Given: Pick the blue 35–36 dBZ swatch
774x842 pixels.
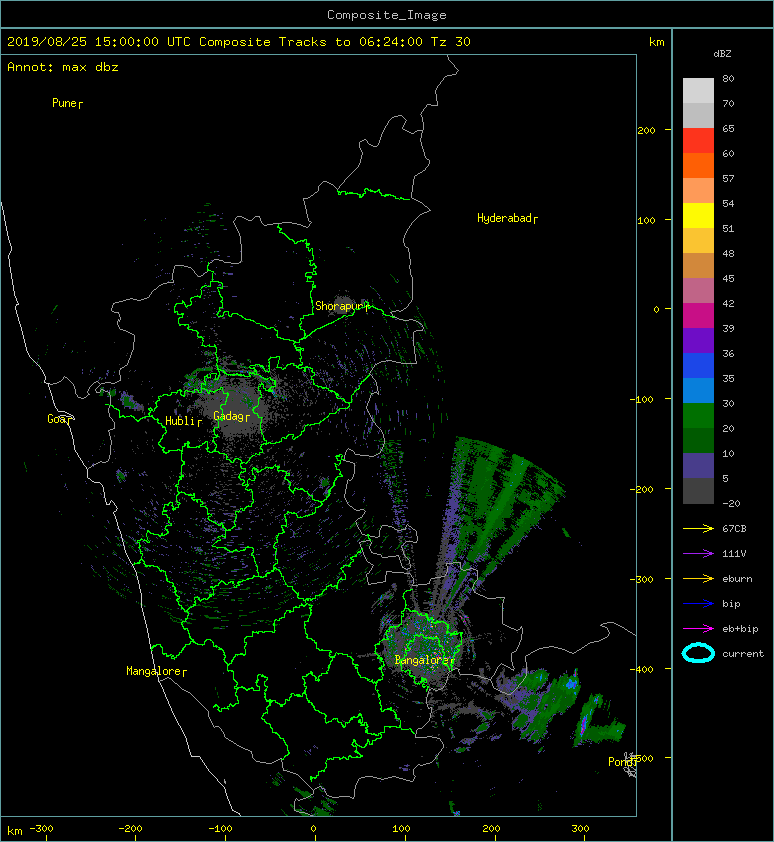Looking at the screenshot, I should pos(698,366).
